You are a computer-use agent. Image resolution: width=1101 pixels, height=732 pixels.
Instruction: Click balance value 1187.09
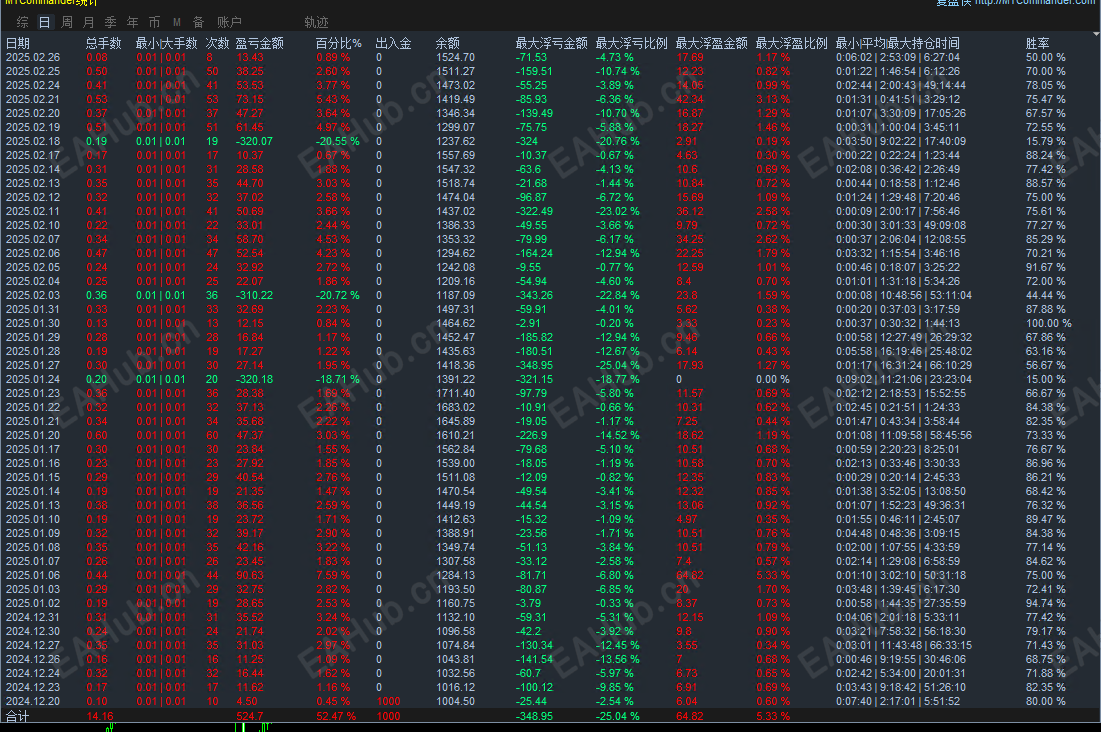456,296
